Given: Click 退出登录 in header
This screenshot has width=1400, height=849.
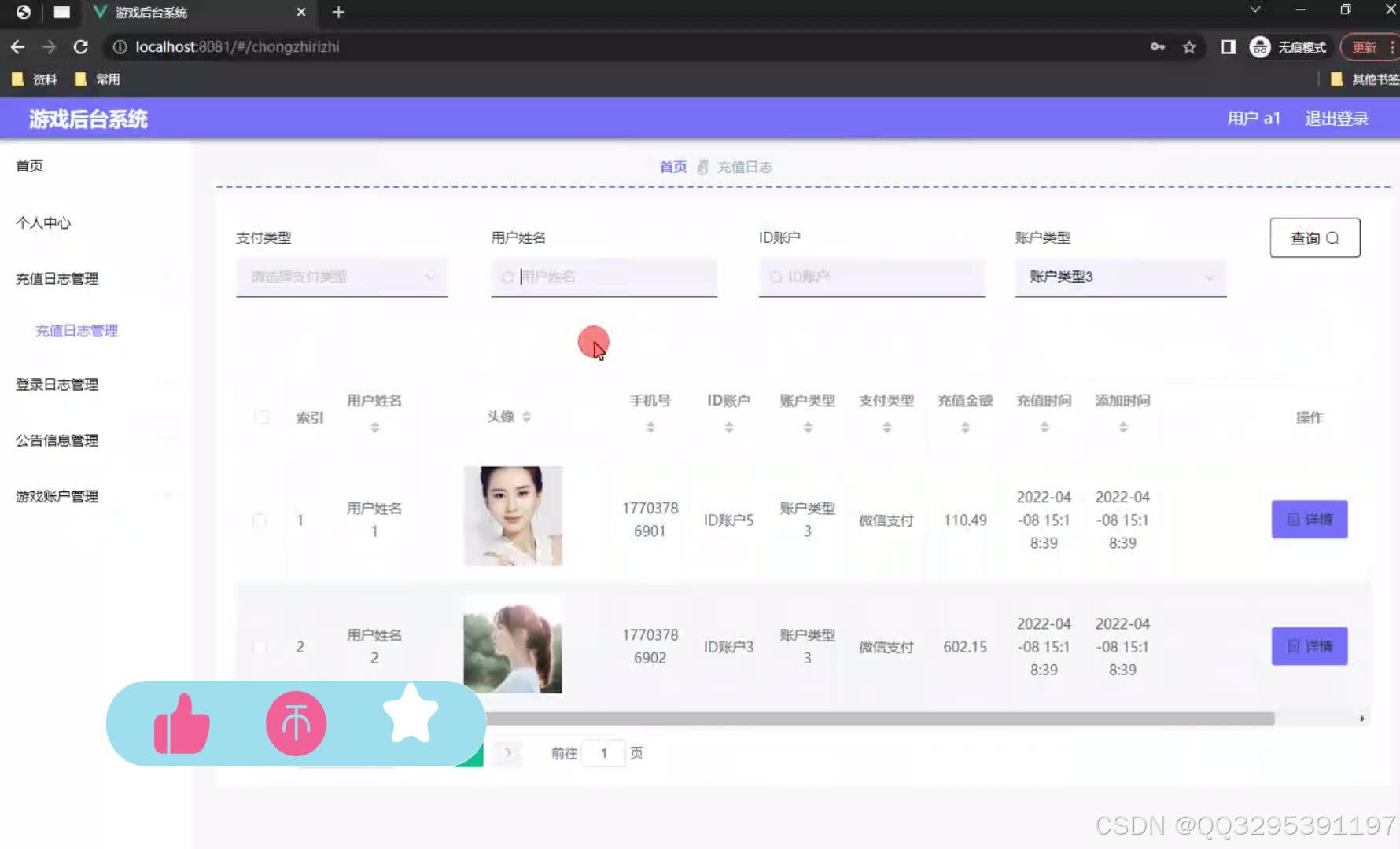Looking at the screenshot, I should (1337, 119).
